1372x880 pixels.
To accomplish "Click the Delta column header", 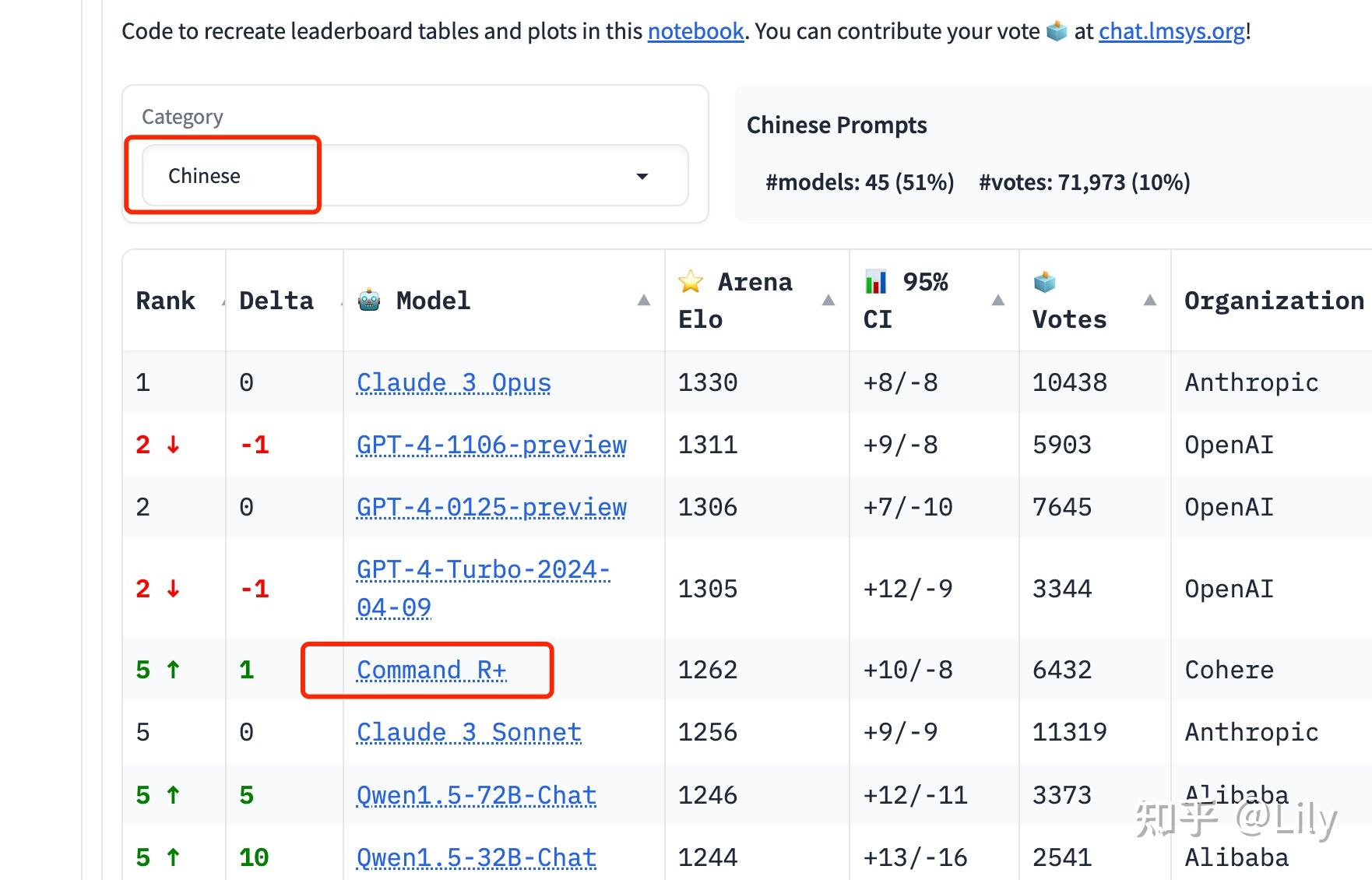I will point(276,301).
